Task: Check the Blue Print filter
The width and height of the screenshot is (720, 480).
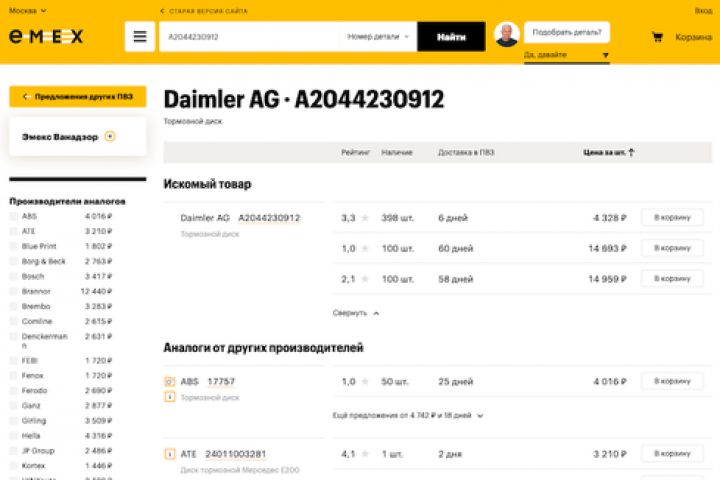Action: point(14,246)
